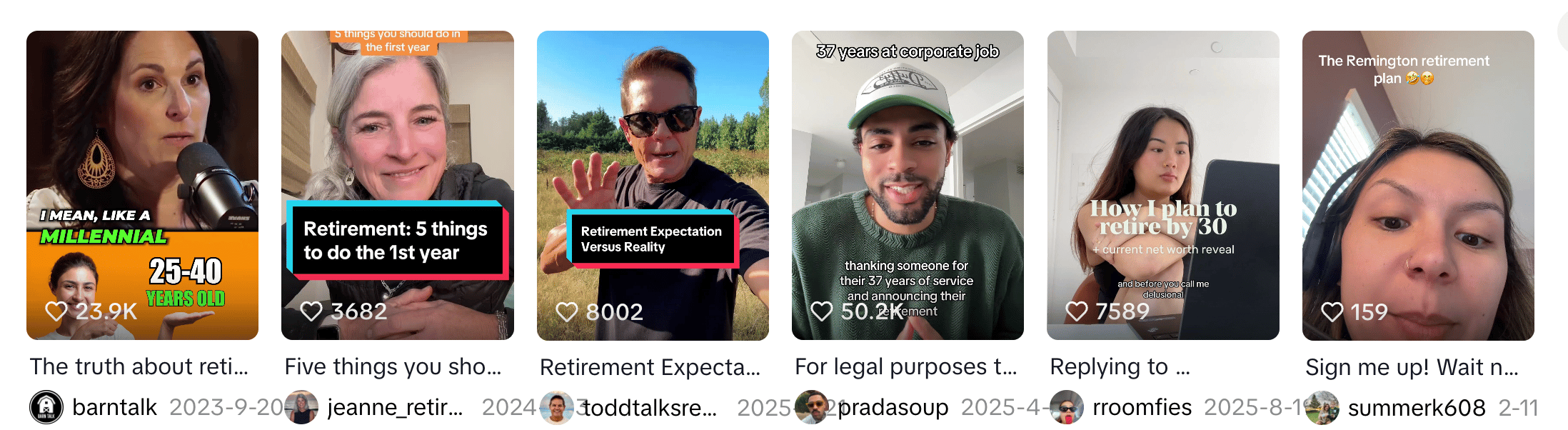The height and width of the screenshot is (430, 1568).
Task: Open the rroomfies profile avatar
Action: (x=1067, y=407)
